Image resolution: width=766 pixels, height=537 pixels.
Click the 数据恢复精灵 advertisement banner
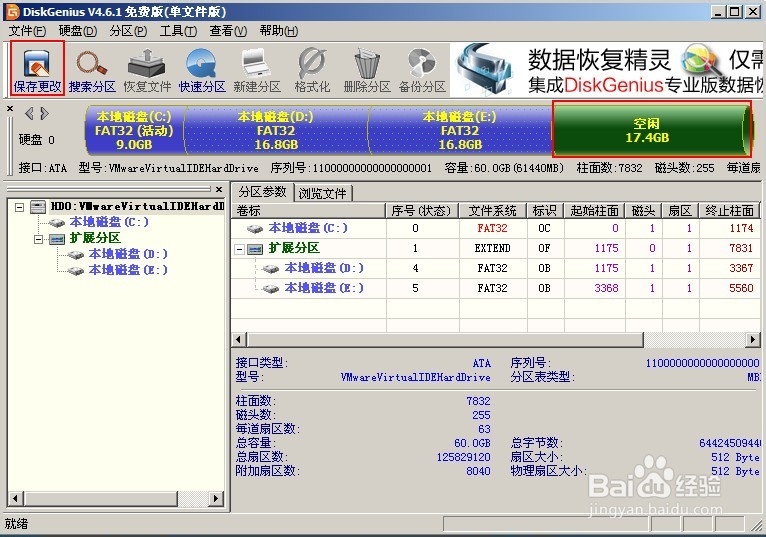click(606, 69)
